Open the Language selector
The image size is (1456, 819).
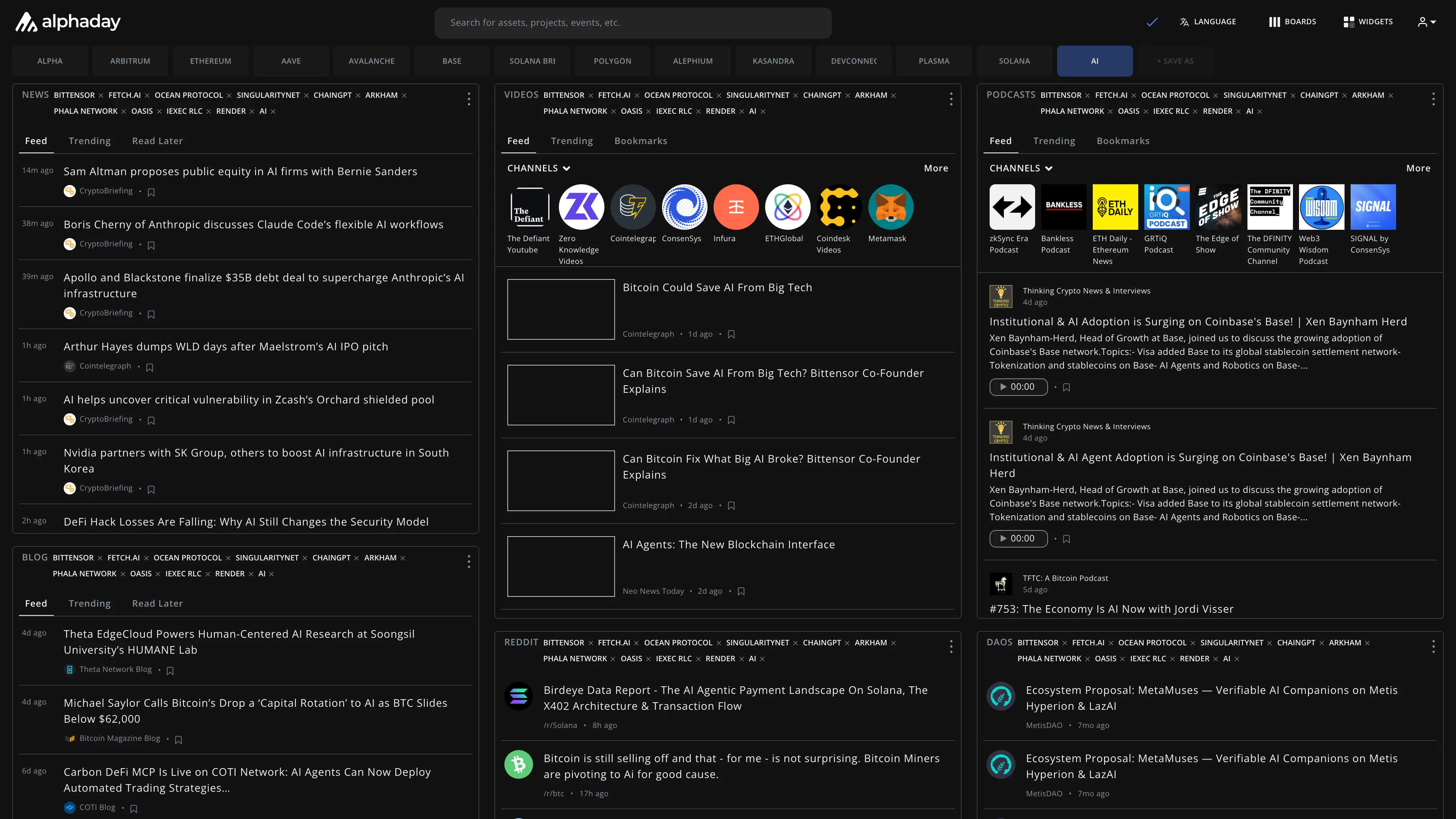coord(1208,22)
